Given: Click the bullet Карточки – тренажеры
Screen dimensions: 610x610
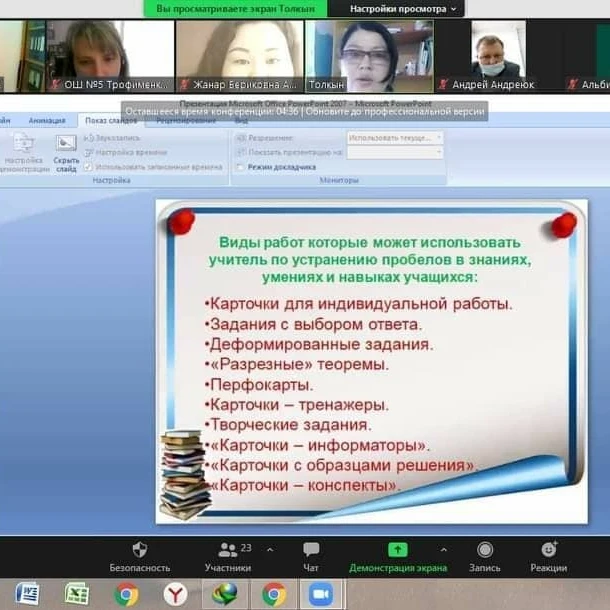Looking at the screenshot, I should (297, 405).
